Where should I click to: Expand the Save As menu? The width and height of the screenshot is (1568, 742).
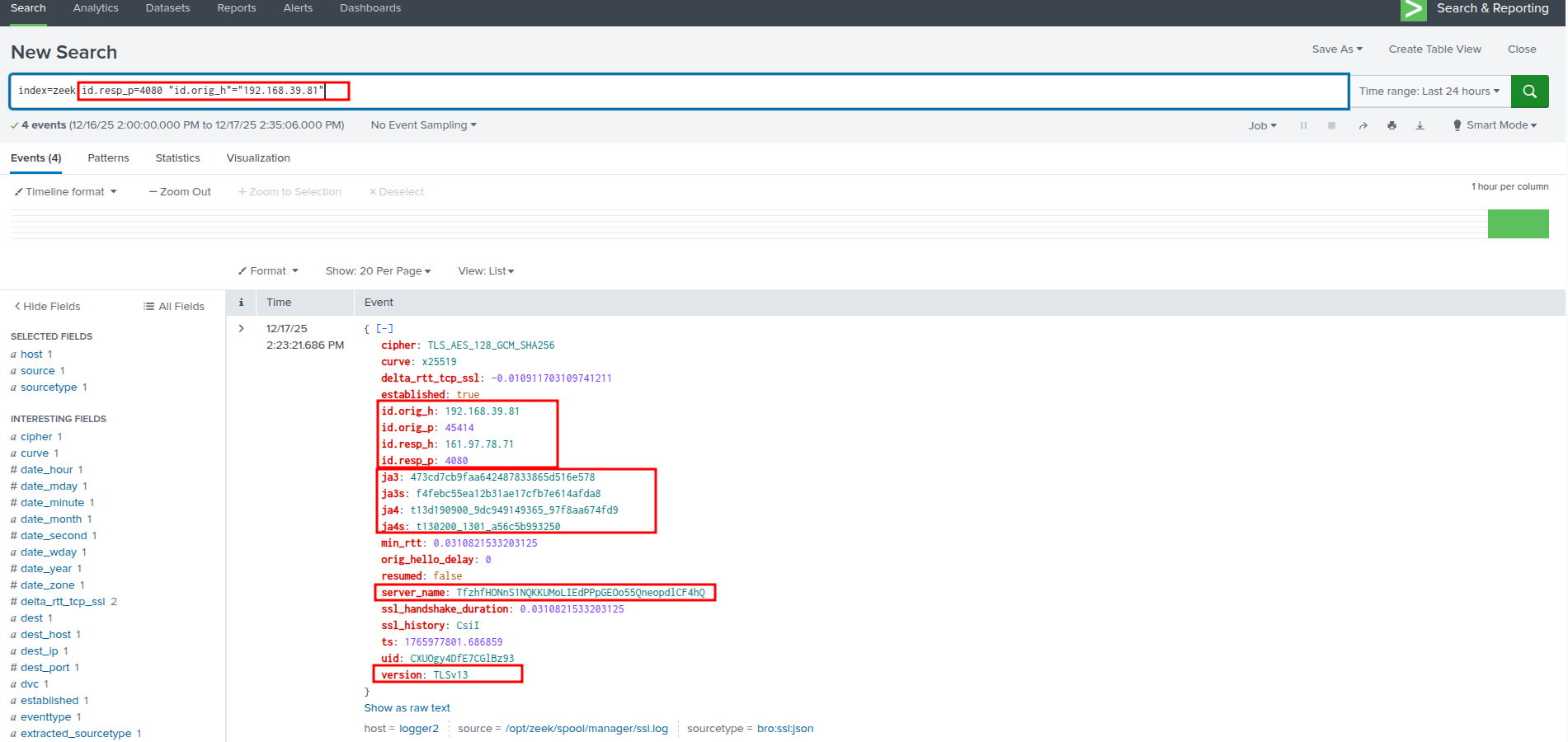point(1336,49)
